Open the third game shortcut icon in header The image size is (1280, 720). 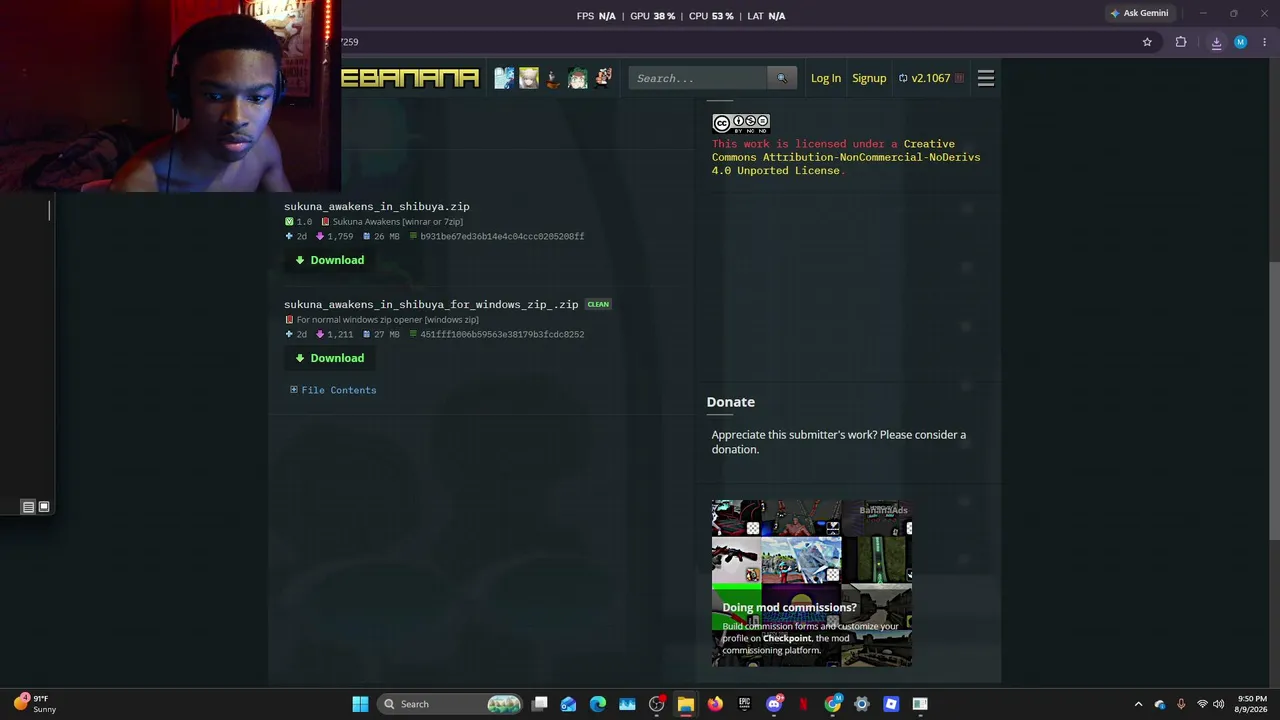pos(553,78)
